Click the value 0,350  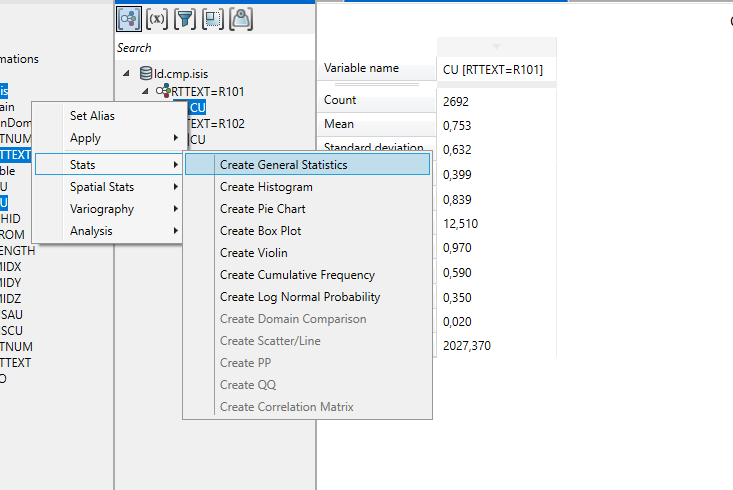(457, 297)
